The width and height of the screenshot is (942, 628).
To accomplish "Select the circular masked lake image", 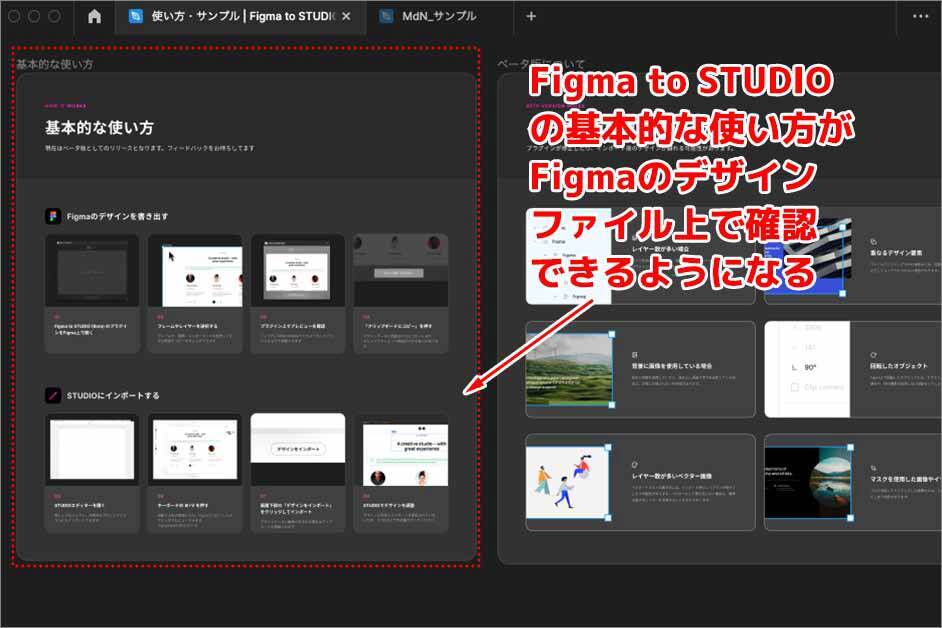I will point(828,481).
